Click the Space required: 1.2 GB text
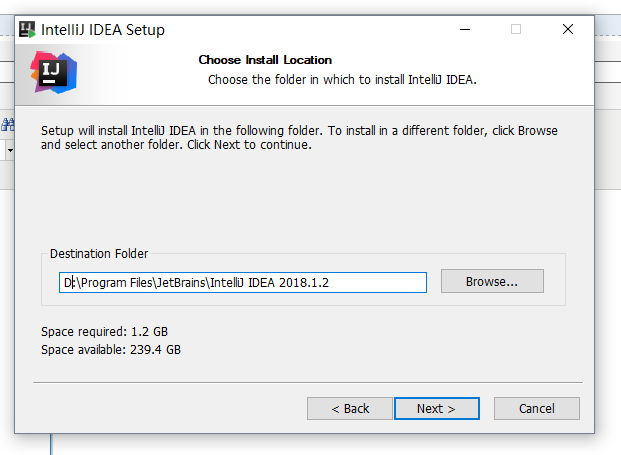Screen dimensions: 621x455 (x=105, y=331)
